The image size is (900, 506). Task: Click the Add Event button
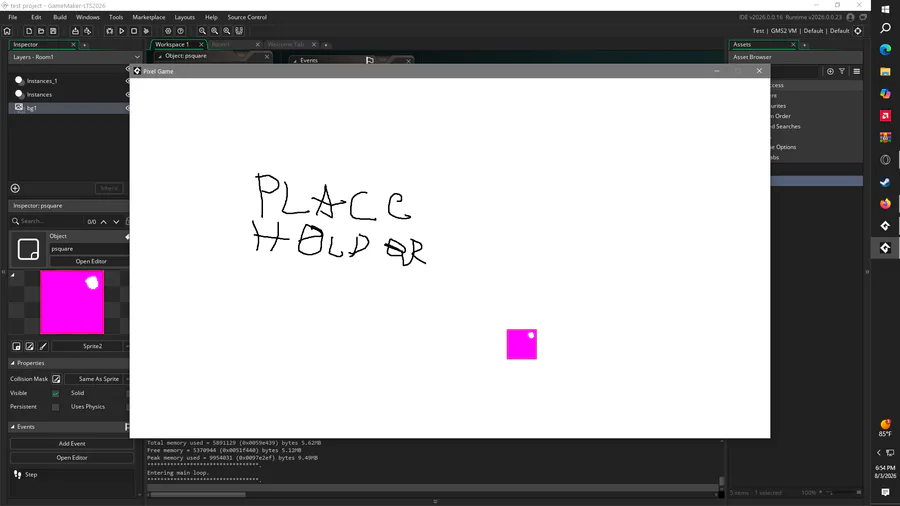(x=72, y=443)
